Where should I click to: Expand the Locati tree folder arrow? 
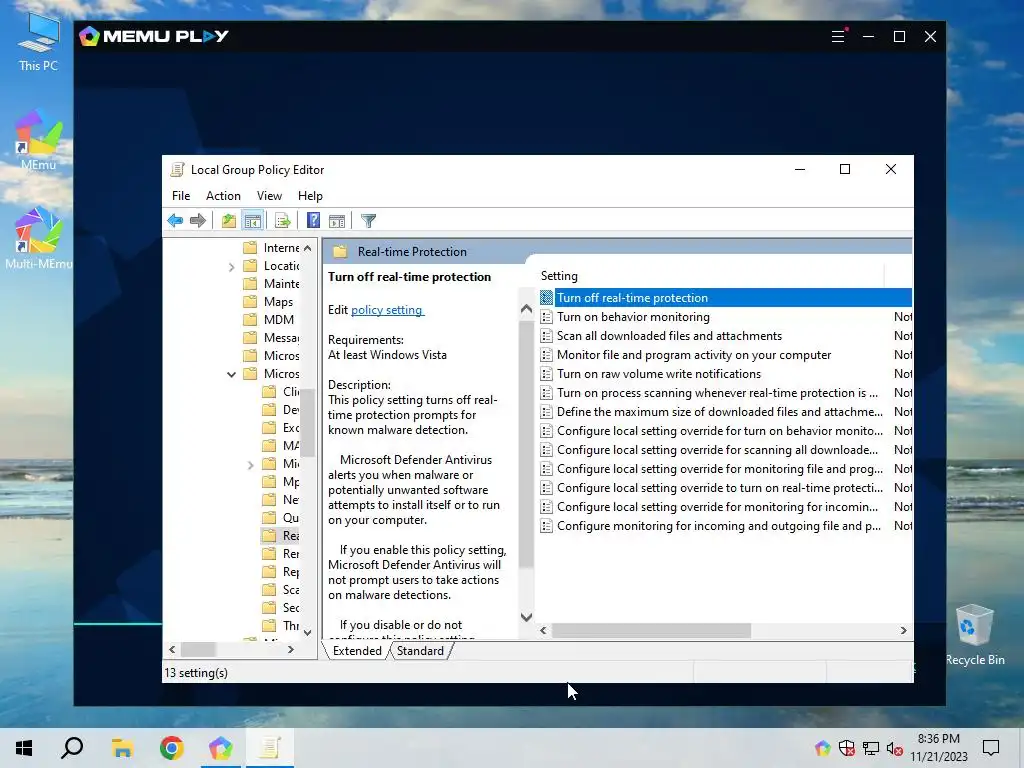pos(231,266)
